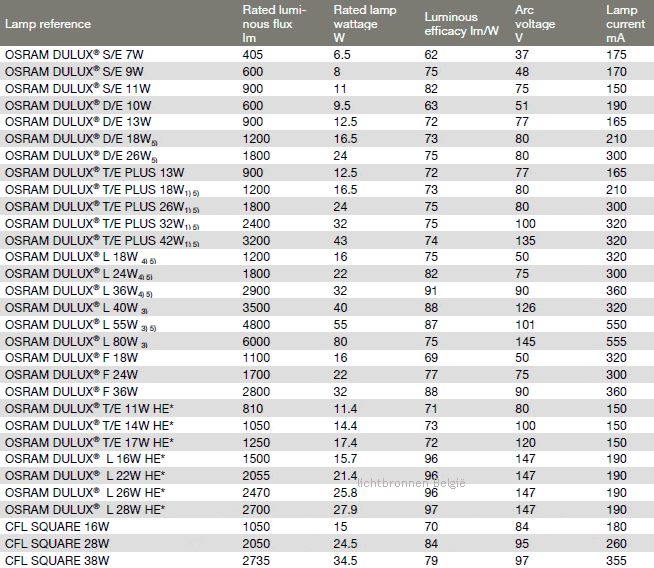The width and height of the screenshot is (654, 568).
Task: Click arc voltage value '145'
Action: (x=526, y=342)
